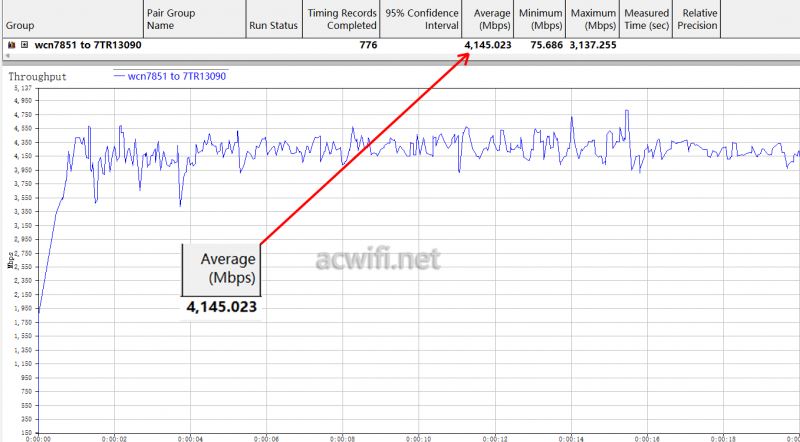Image resolution: width=800 pixels, height=442 pixels.
Task: Click the 95% Confidence Interval header
Action: [x=422, y=19]
